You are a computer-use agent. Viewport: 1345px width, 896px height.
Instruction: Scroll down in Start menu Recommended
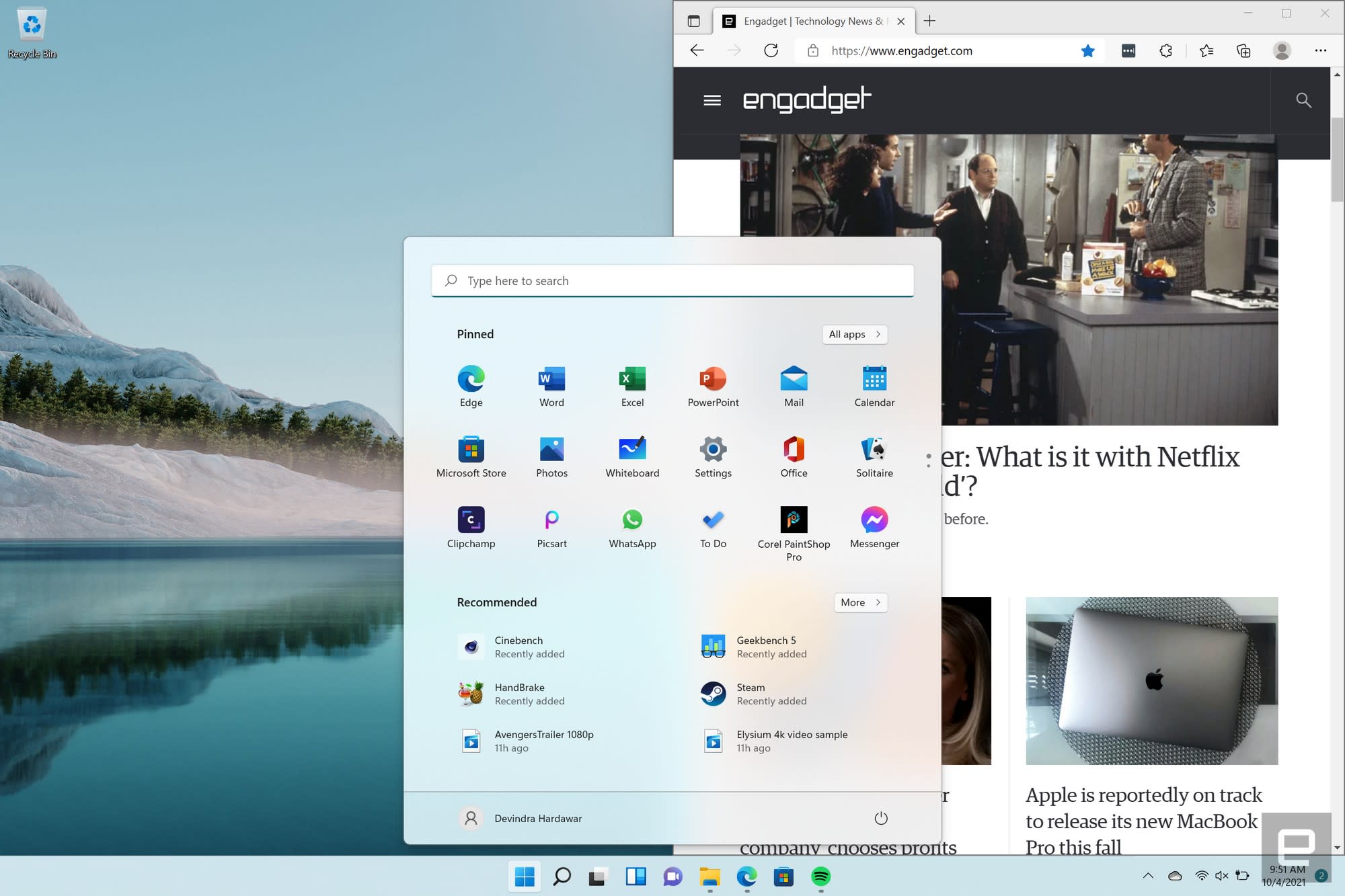(x=860, y=601)
